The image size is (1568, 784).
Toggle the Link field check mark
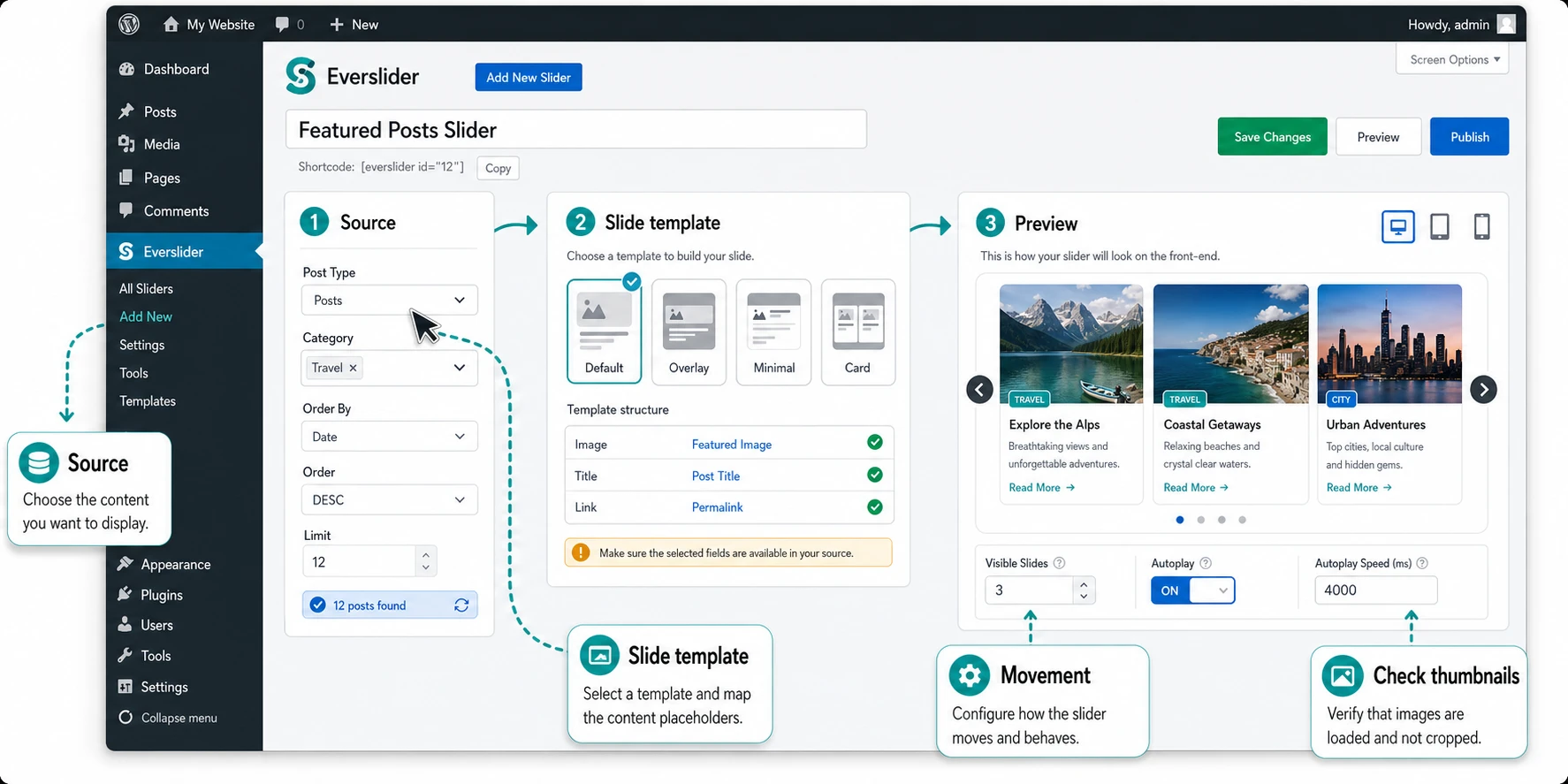pyautogui.click(x=874, y=506)
